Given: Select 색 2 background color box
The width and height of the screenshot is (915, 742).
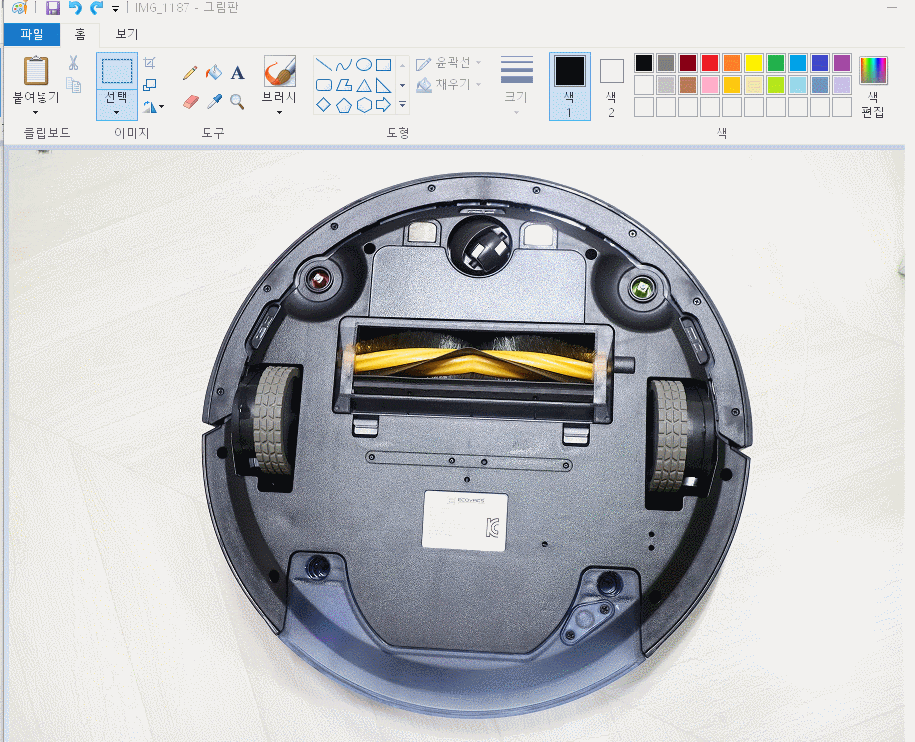Looking at the screenshot, I should pos(612,86).
